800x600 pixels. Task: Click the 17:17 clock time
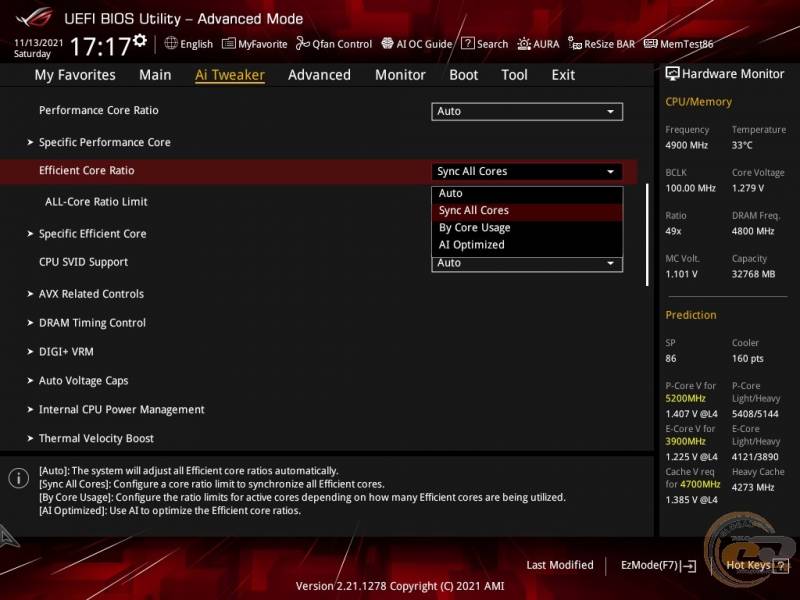101,46
